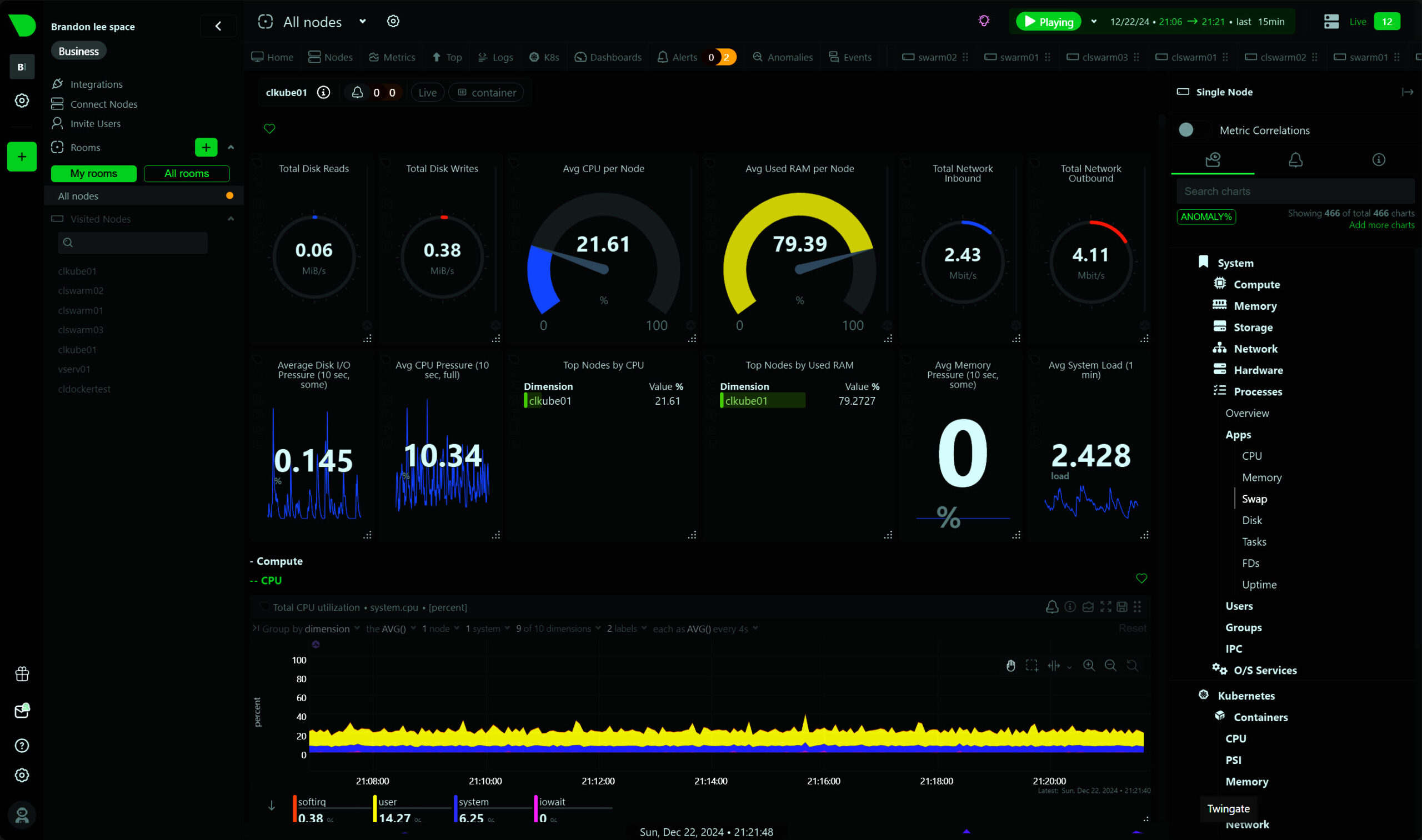Expand the All nodes dropdown selector
The width and height of the screenshot is (1422, 840).
pos(362,22)
